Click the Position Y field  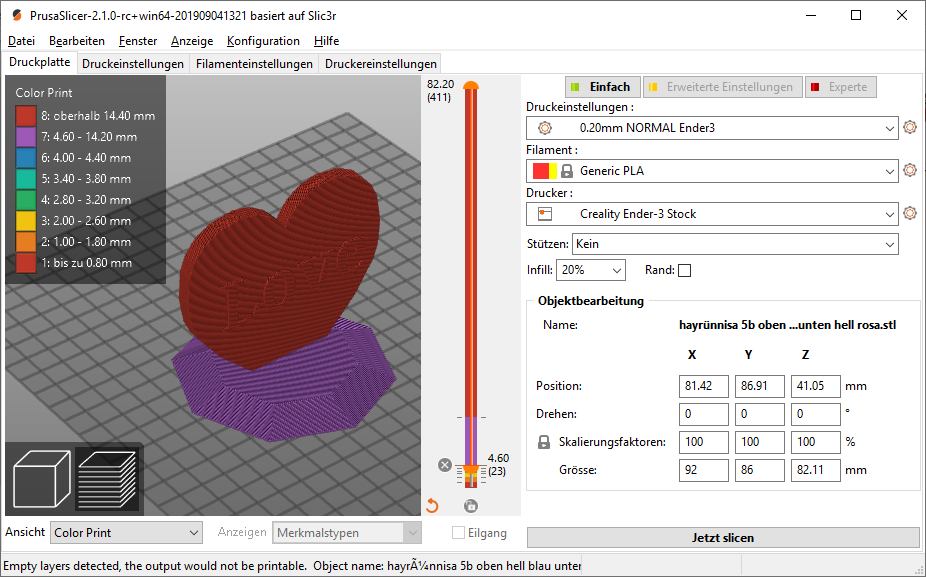coord(759,386)
